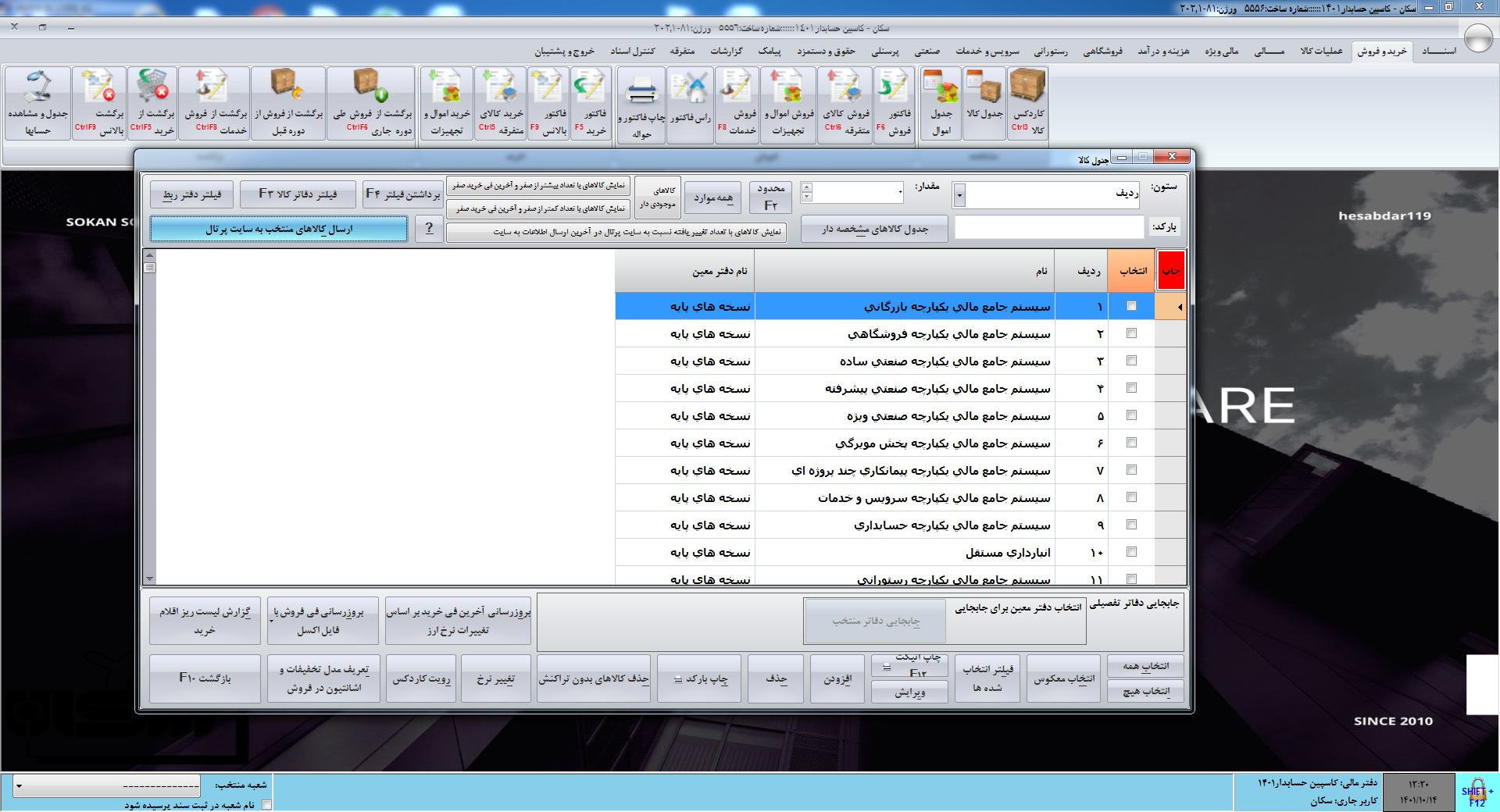
Task: Open جدول و مشاهده حسابها icon
Action: tap(37, 103)
